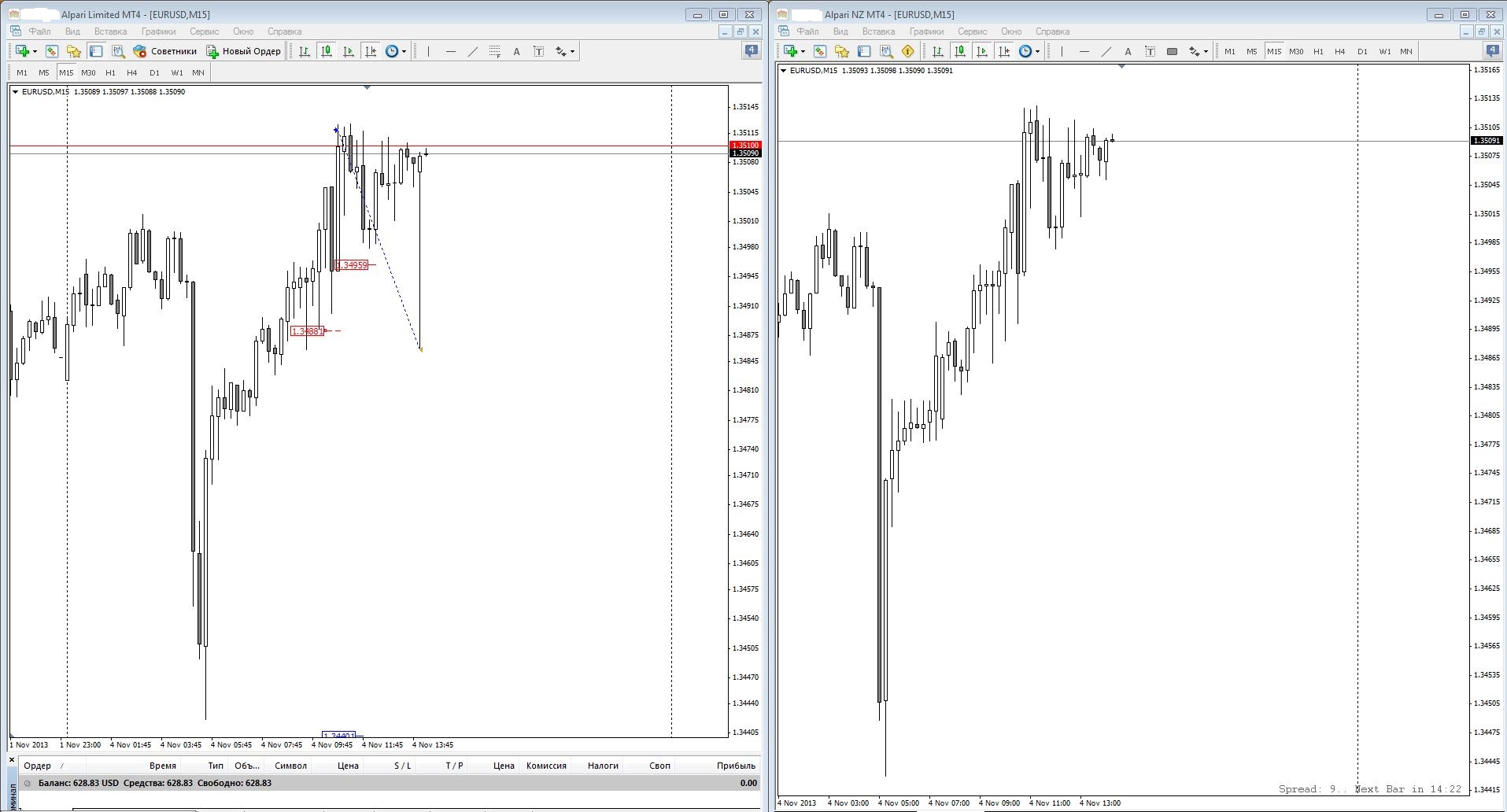Open Navigator icon in Alpari NZ toolbar

(x=842, y=51)
